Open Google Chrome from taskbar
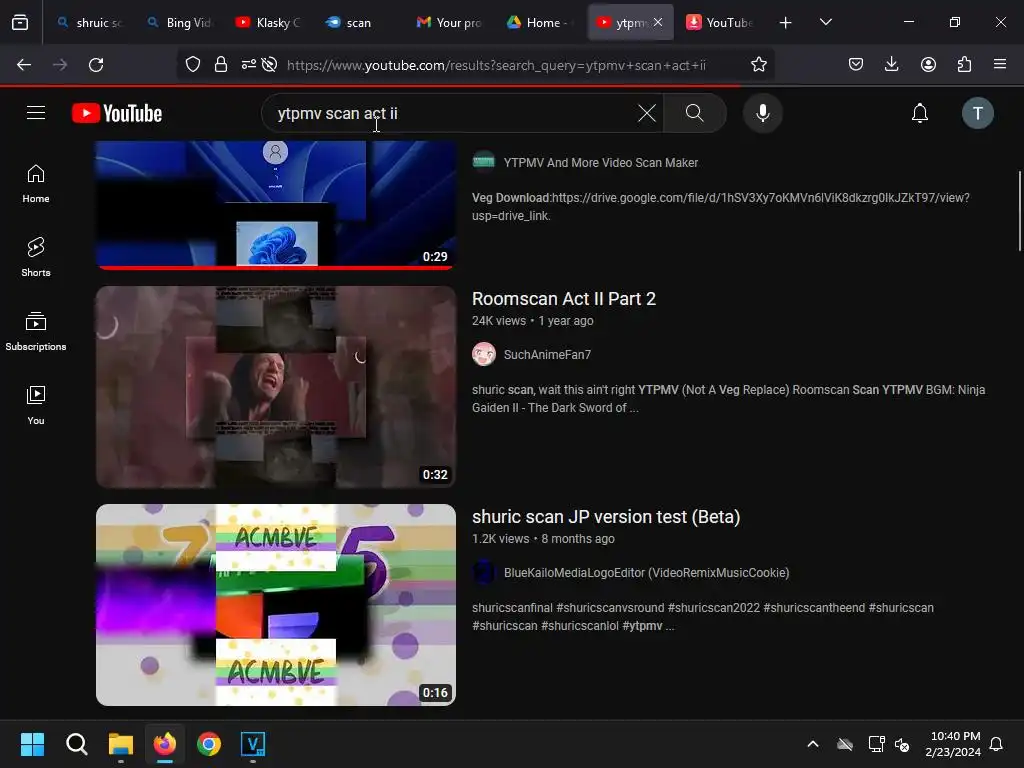1024x768 pixels. [209, 743]
